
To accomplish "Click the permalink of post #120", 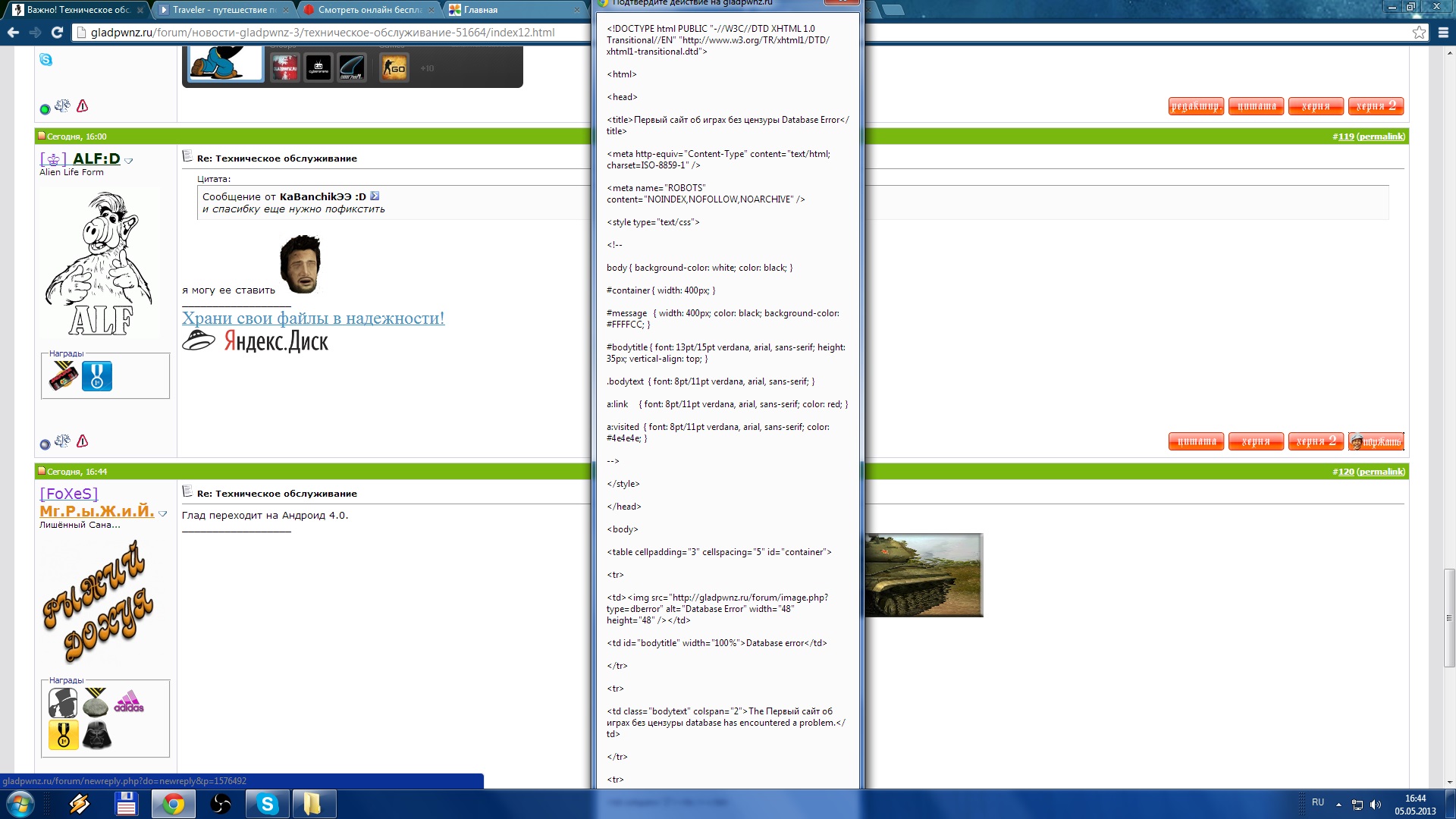I will (1380, 472).
